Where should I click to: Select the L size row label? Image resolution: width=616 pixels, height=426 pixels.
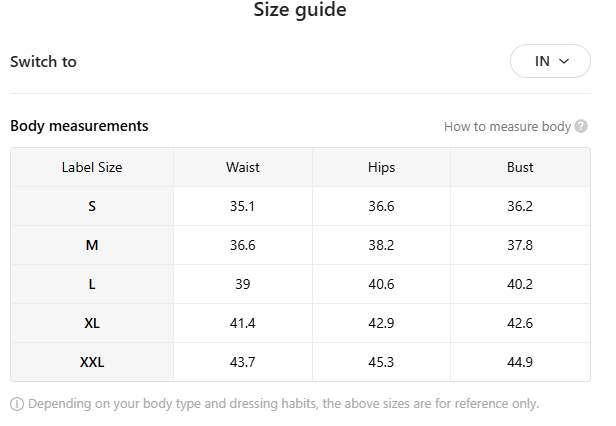click(92, 284)
